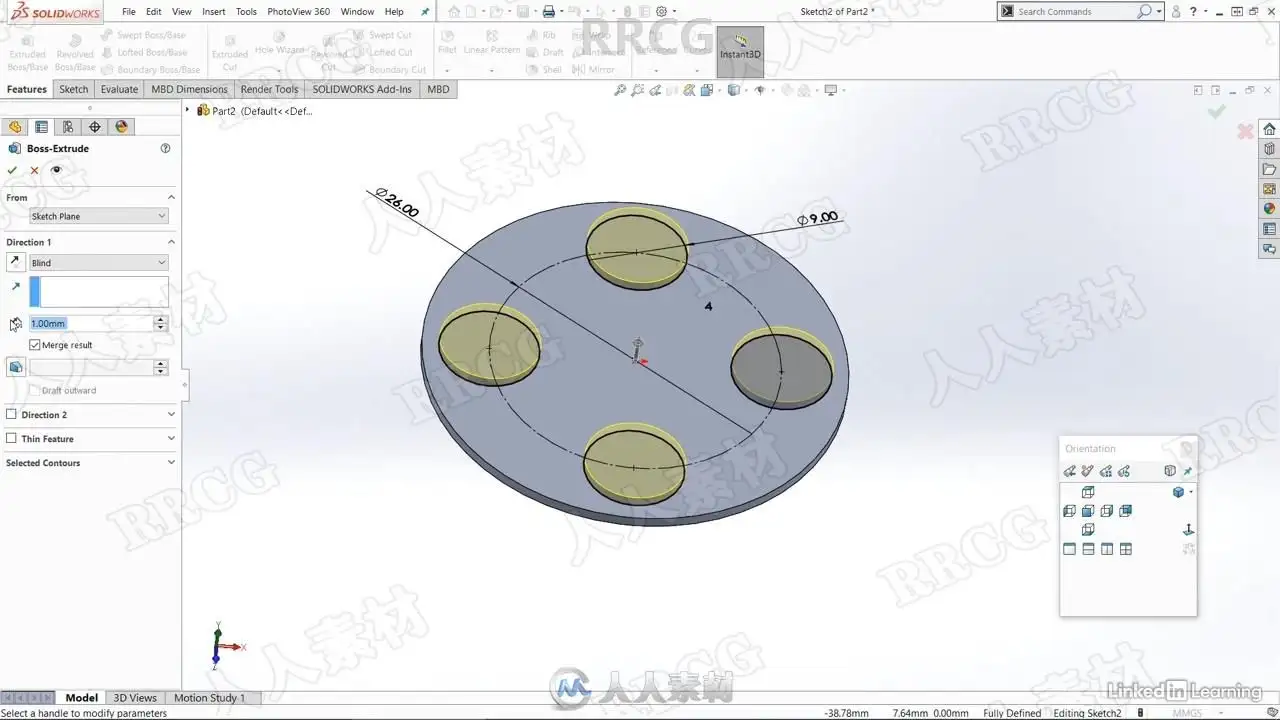Image resolution: width=1280 pixels, height=720 pixels.
Task: Pin the SolidWorks menu bar
Action: [x=425, y=12]
